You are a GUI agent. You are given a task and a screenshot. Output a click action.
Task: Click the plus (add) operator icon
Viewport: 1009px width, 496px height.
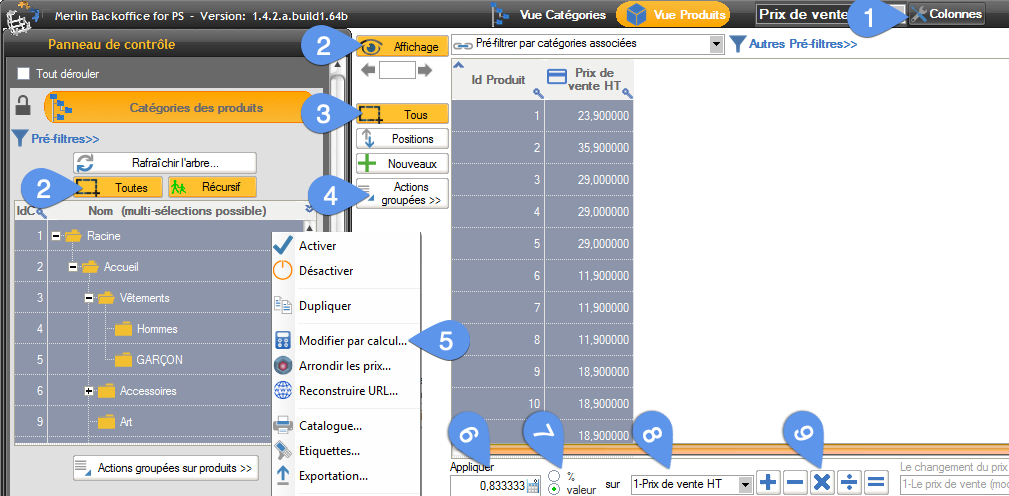769,483
